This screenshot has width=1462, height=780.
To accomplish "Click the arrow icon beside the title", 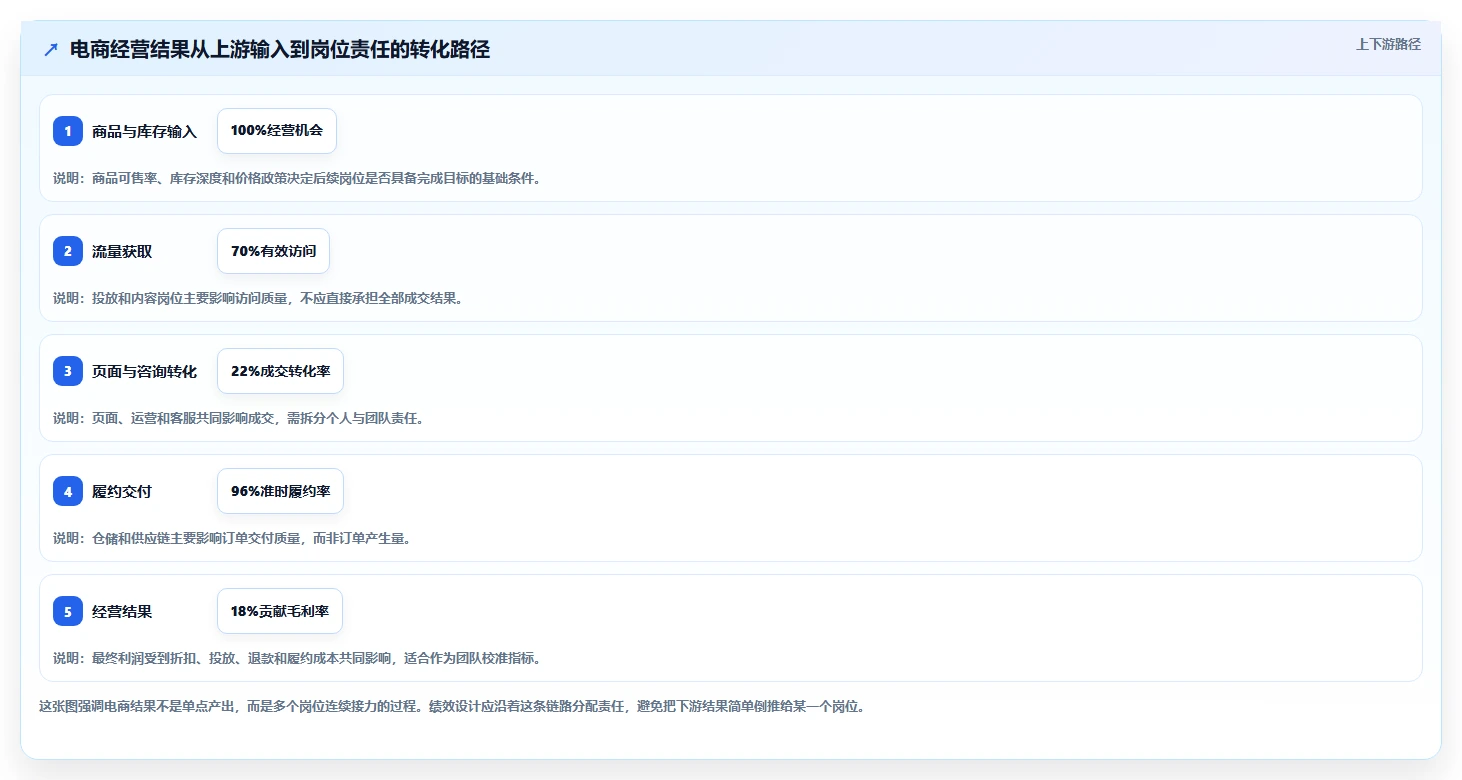I will pos(51,50).
